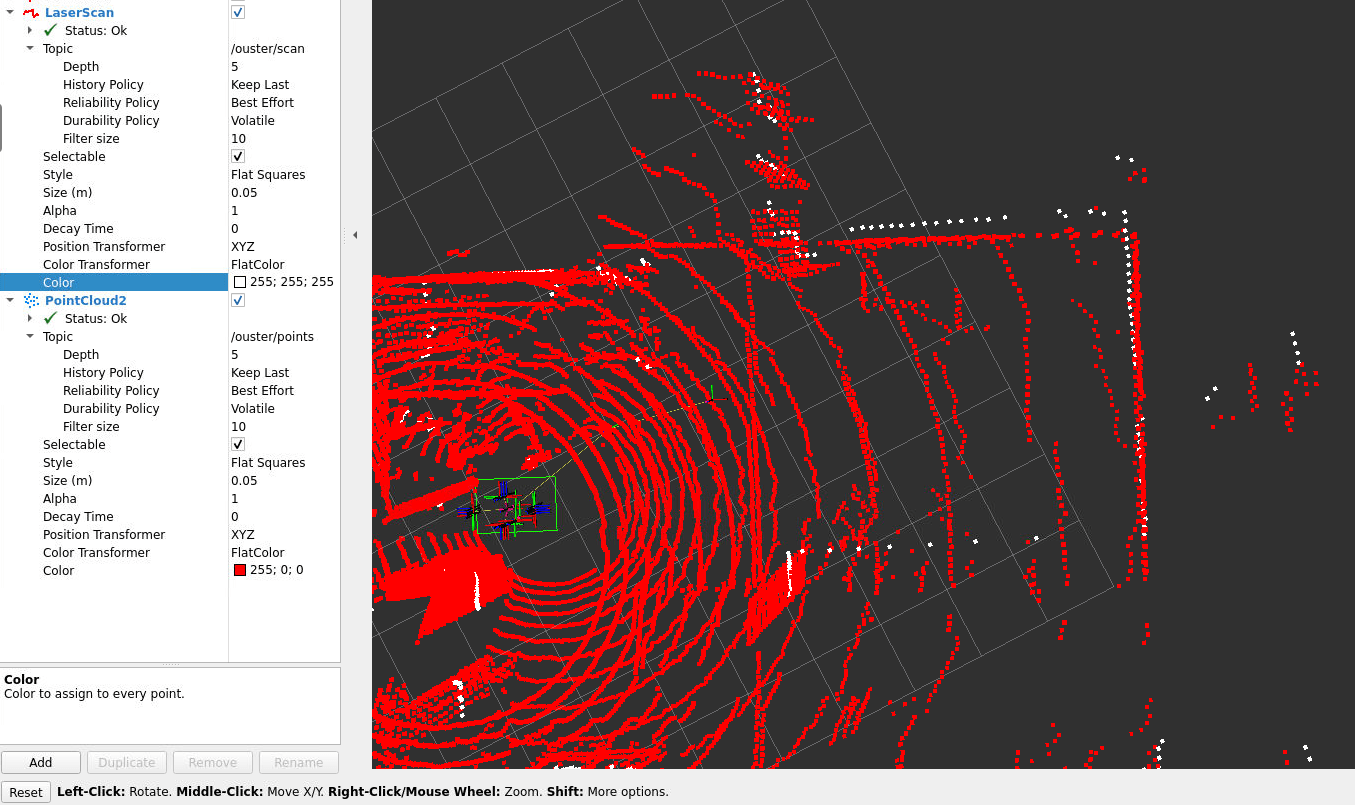The image size is (1355, 805).
Task: Click the red PointCloud2 color swatch
Action: point(240,571)
